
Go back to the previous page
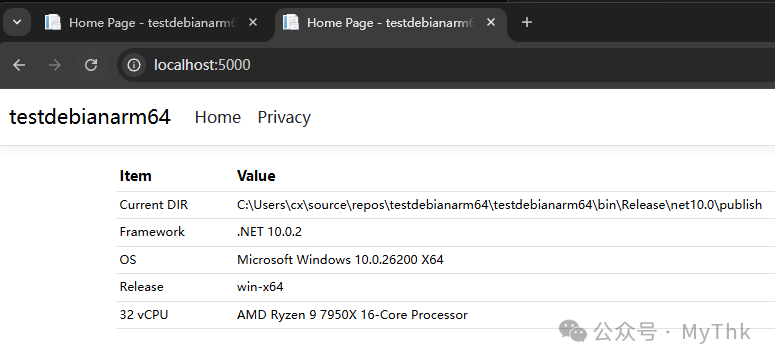tap(19, 65)
